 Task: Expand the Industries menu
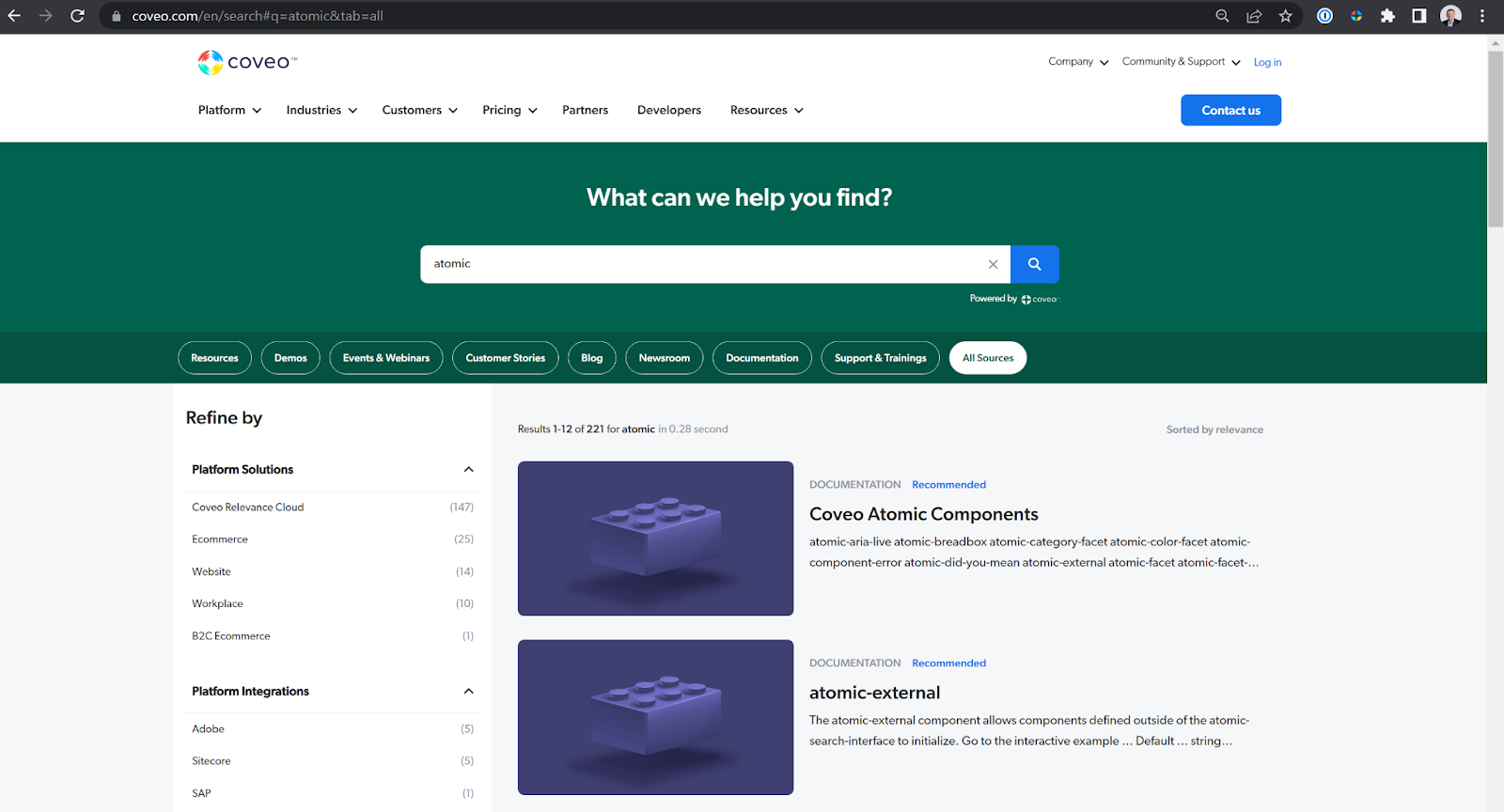click(321, 110)
